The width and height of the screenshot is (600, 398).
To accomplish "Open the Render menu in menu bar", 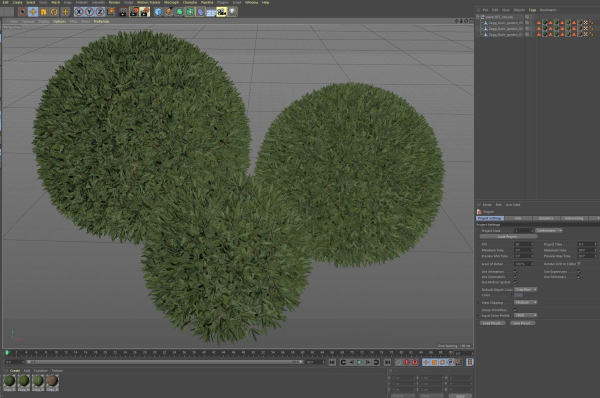I will pos(114,2).
